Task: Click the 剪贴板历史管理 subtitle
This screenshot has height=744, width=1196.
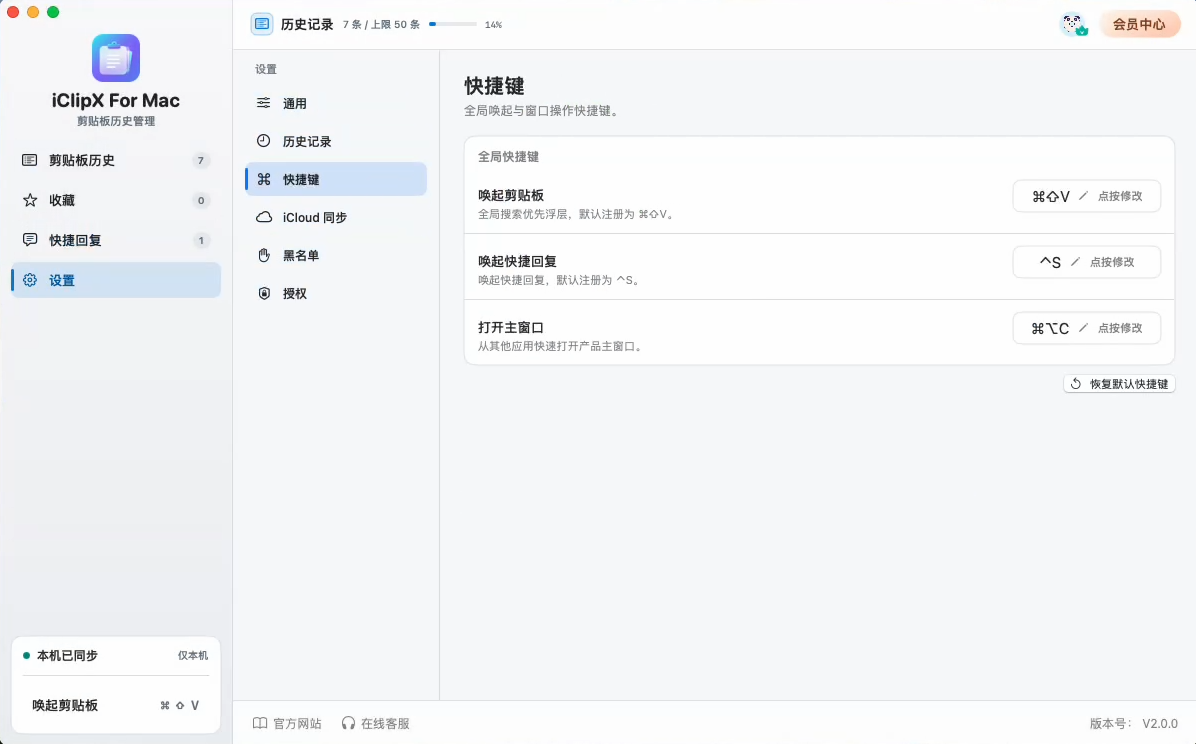Action: click(116, 121)
